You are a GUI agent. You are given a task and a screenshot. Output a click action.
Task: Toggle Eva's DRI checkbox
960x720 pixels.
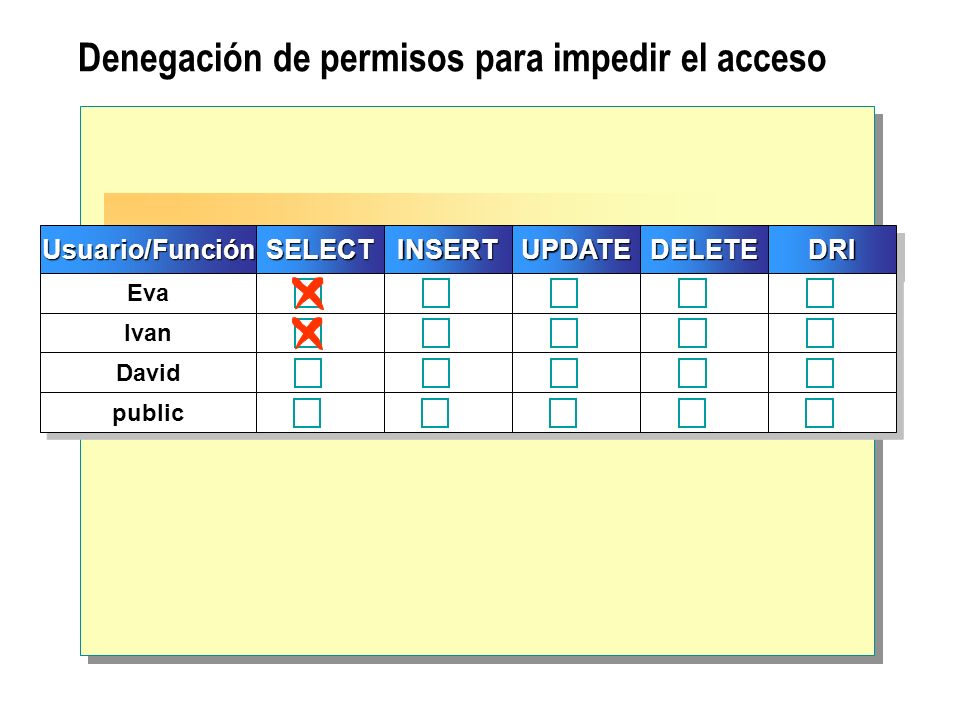pos(820,293)
